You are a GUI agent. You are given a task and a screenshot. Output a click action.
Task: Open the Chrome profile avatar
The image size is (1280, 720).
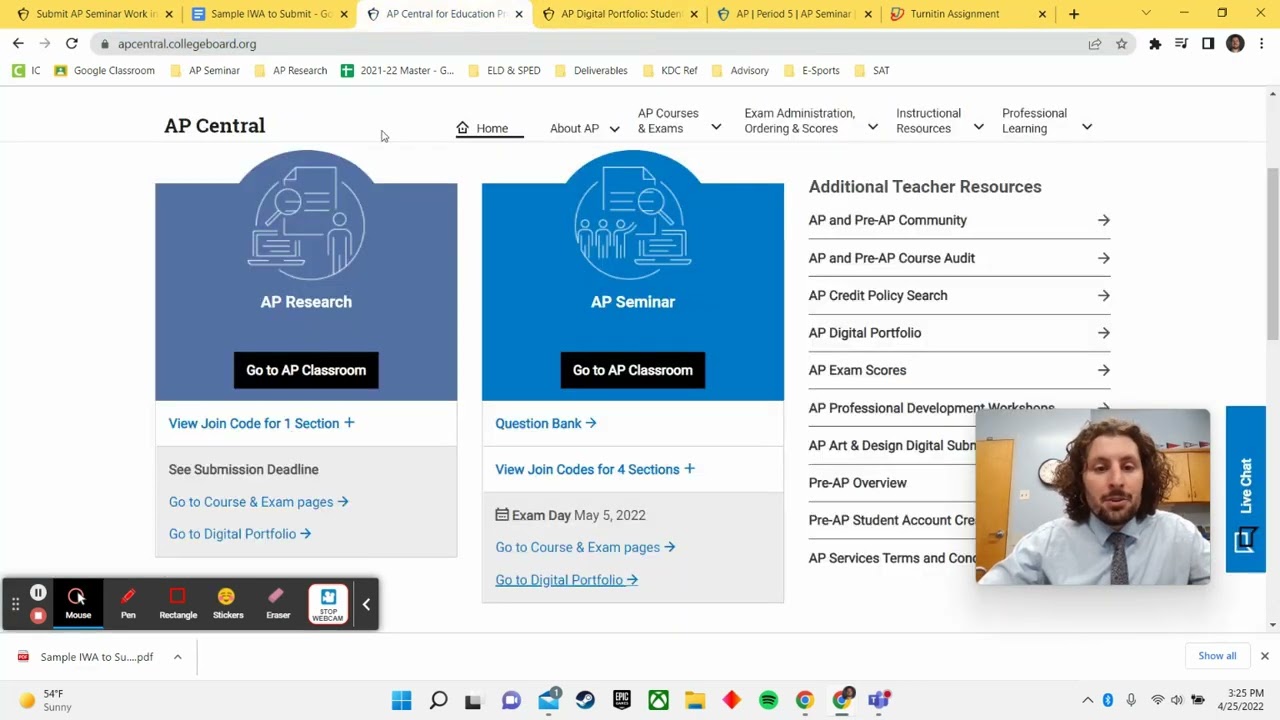click(1235, 44)
